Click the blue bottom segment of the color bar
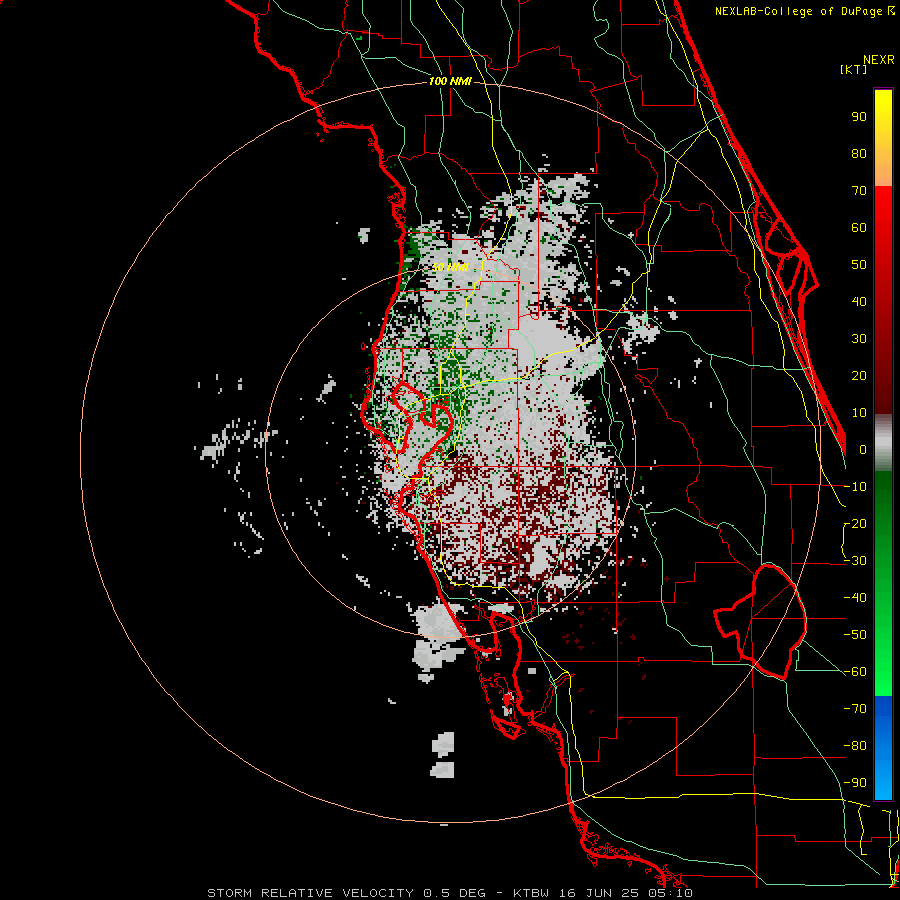Viewport: 900px width, 900px height. (883, 748)
